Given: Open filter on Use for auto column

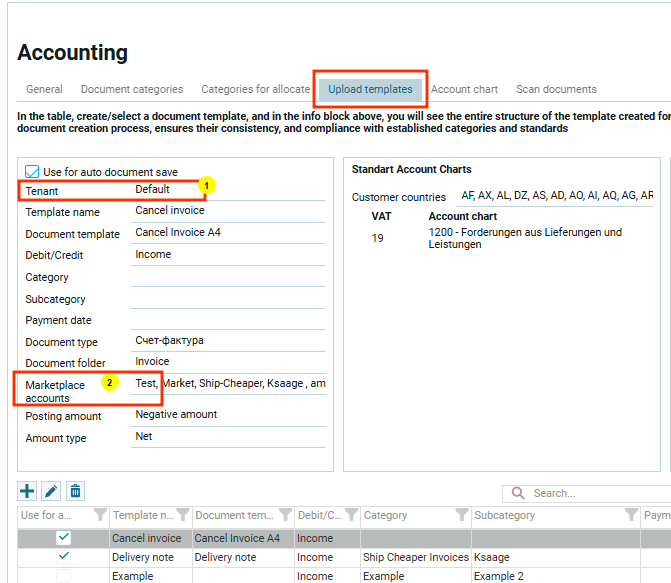Looking at the screenshot, I should coord(99,515).
